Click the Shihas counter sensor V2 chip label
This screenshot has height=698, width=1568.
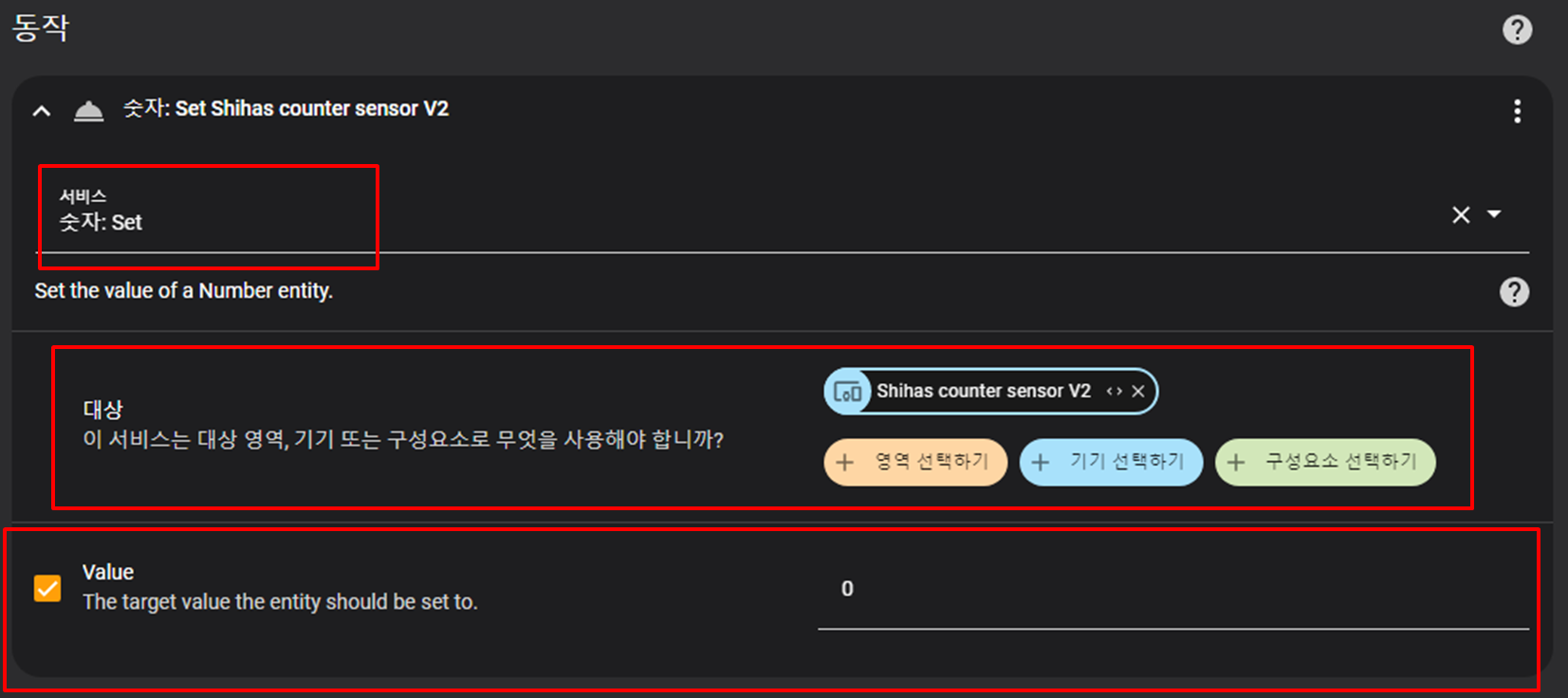coord(984,392)
